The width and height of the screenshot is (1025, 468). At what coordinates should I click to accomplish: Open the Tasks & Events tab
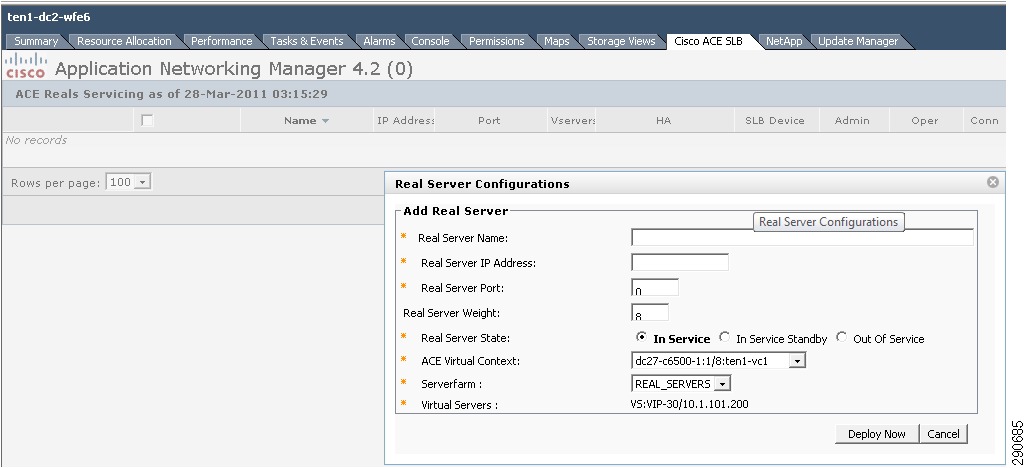[x=307, y=41]
